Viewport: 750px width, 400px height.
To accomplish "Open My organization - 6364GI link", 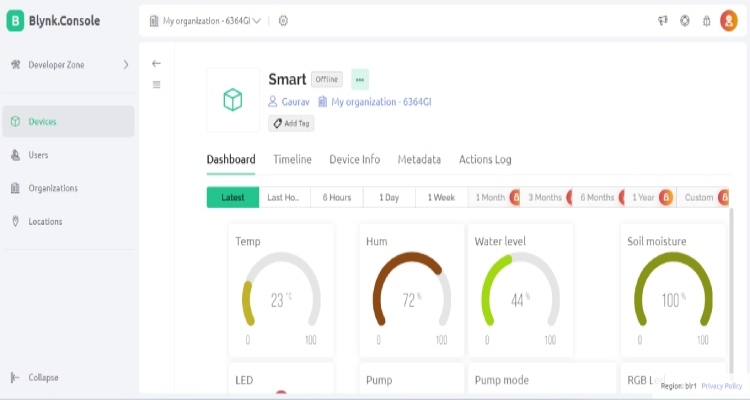I will click(x=375, y=101).
